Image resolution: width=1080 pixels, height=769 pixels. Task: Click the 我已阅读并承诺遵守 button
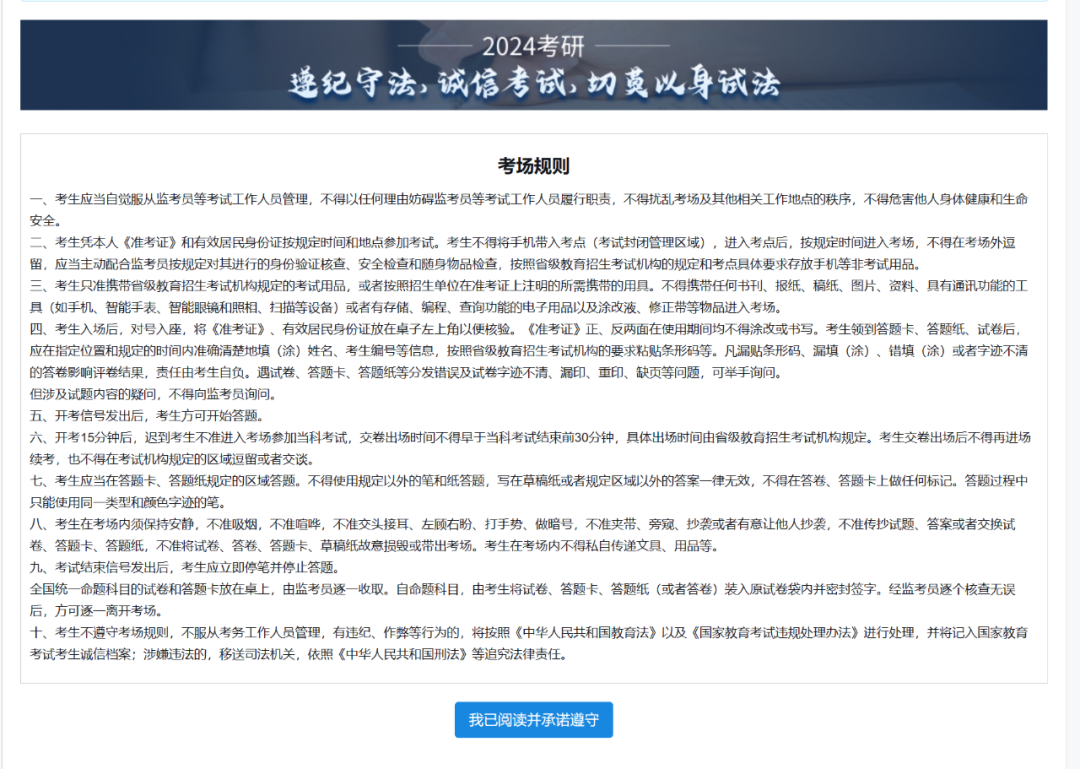pos(533,720)
